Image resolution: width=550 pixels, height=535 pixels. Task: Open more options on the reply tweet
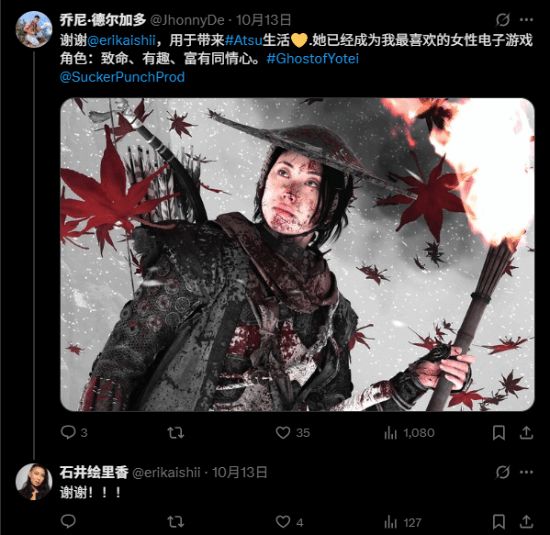click(526, 472)
